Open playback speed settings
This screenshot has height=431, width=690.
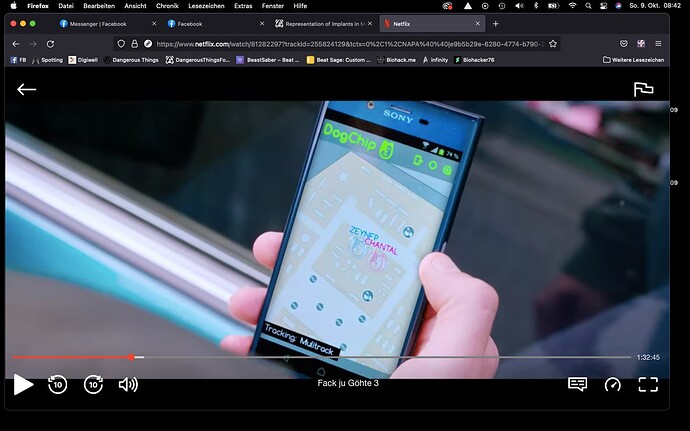point(613,384)
